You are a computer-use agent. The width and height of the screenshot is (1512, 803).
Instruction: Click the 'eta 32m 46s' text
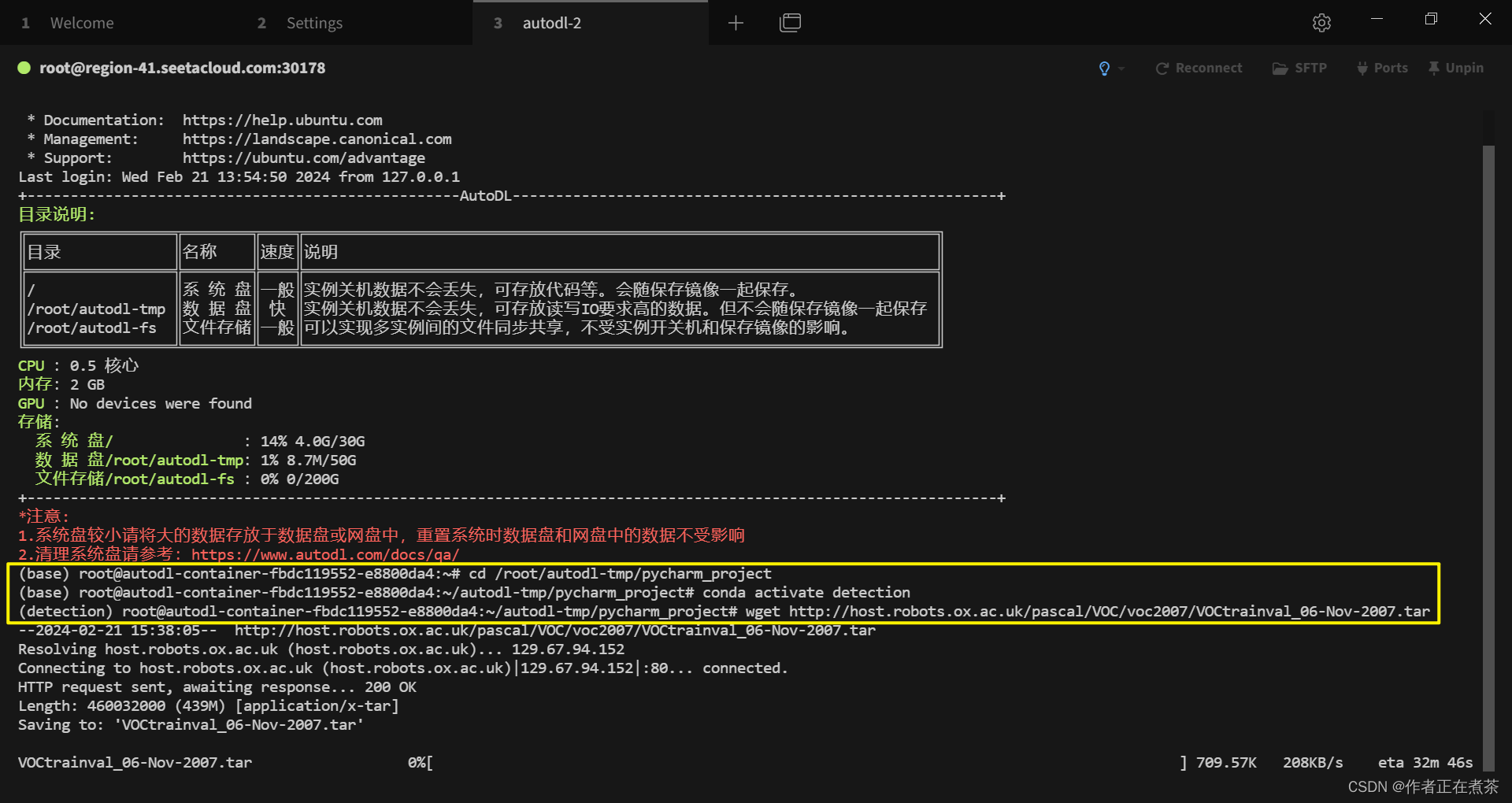coord(1425,762)
